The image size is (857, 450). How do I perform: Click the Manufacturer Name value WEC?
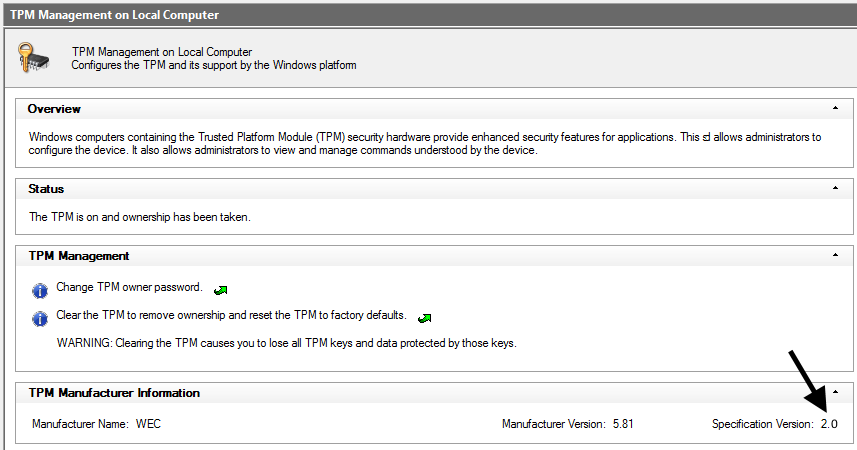coord(148,425)
